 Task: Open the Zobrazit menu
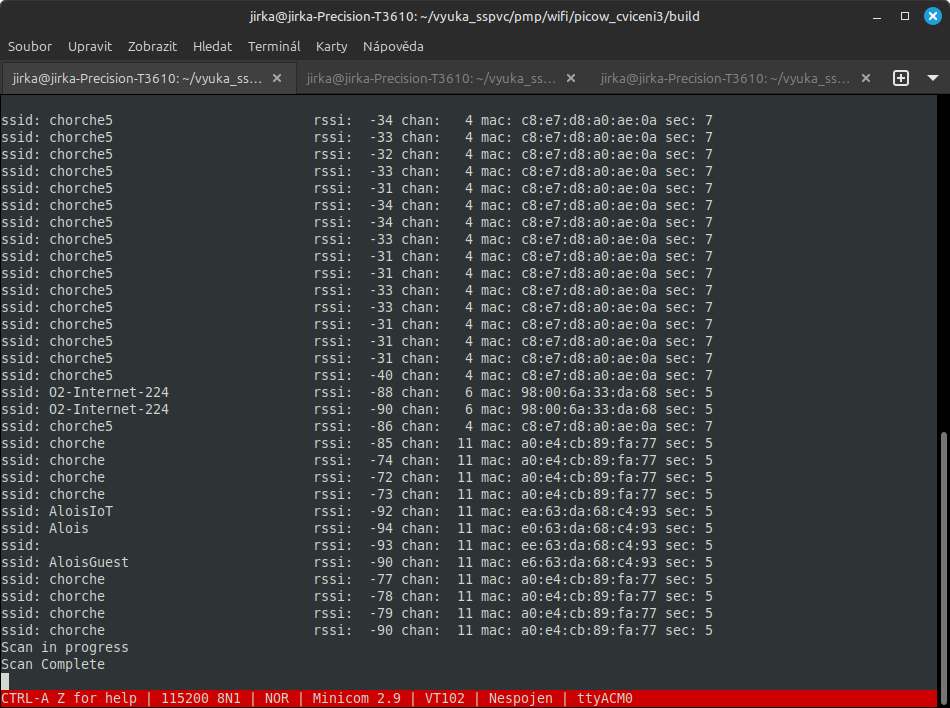tap(152, 46)
